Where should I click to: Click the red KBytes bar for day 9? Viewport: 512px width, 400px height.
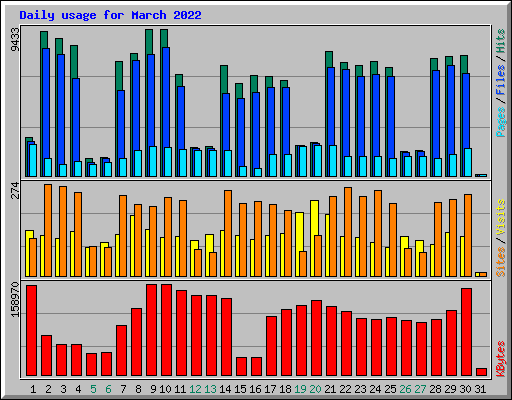tap(151, 330)
